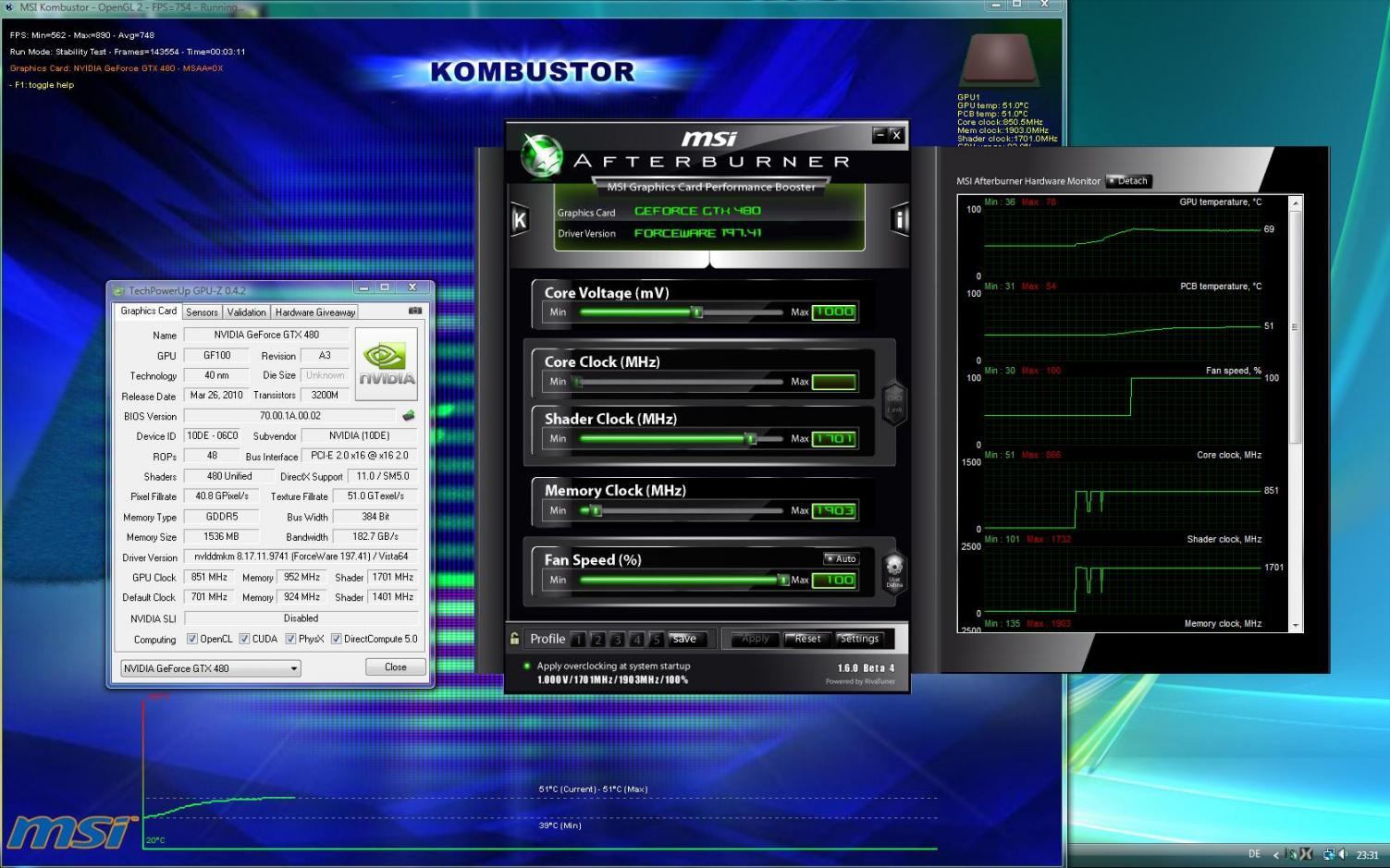Click the Memory Clock slider handle
The height and width of the screenshot is (868, 1390).
[596, 510]
